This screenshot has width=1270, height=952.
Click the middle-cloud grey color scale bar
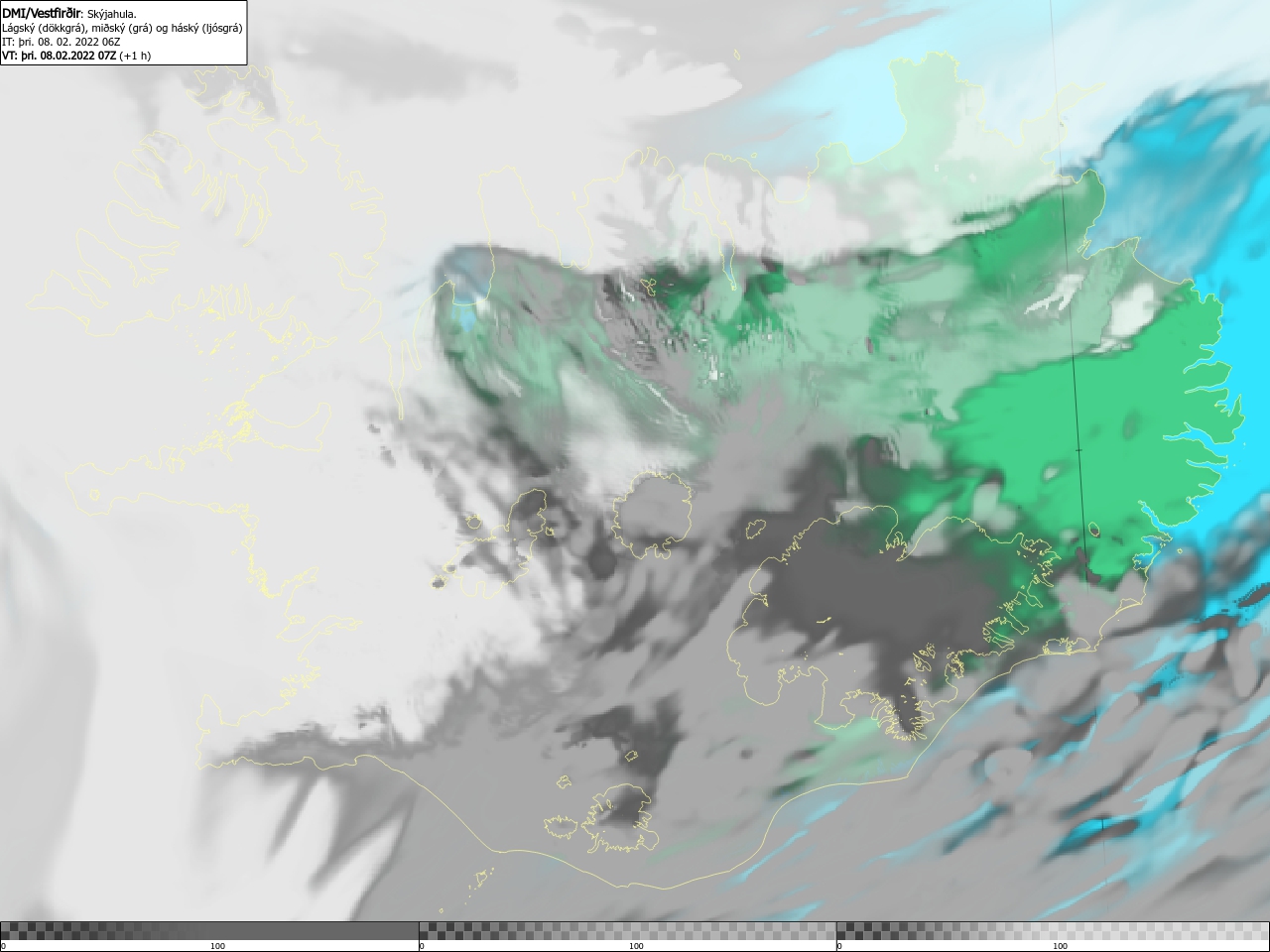(627, 930)
